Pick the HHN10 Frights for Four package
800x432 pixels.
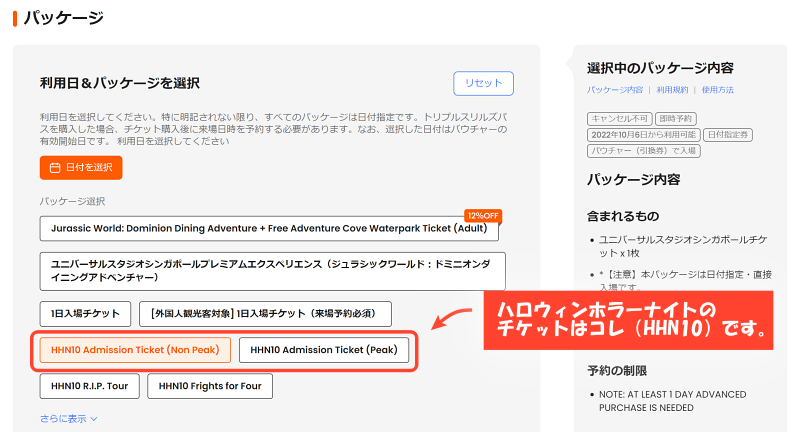tap(210, 386)
